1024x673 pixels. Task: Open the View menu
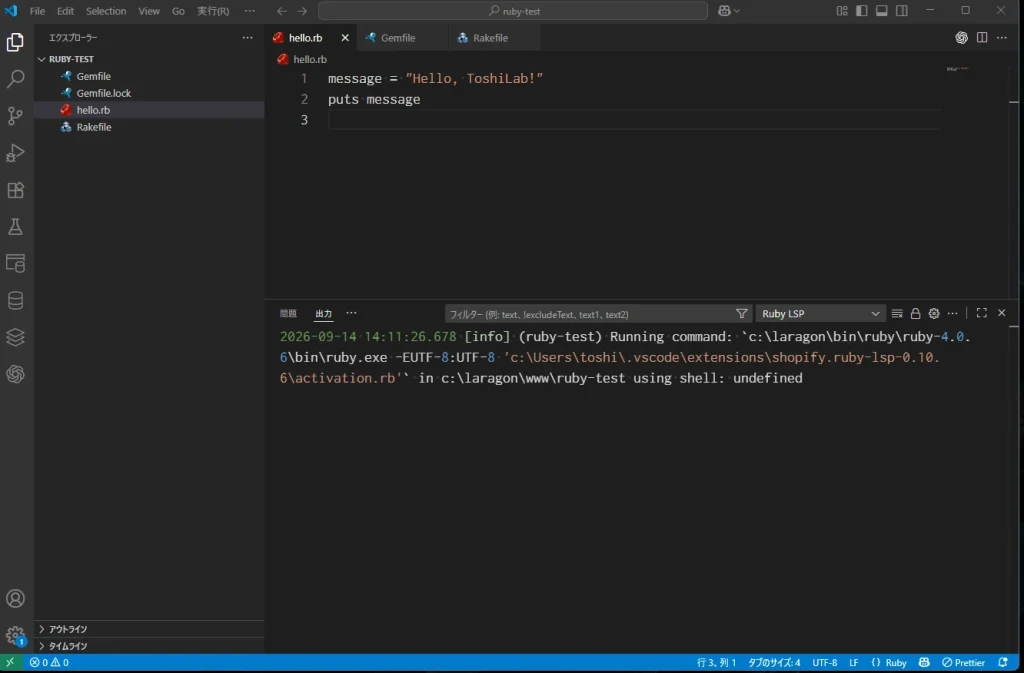coord(149,11)
